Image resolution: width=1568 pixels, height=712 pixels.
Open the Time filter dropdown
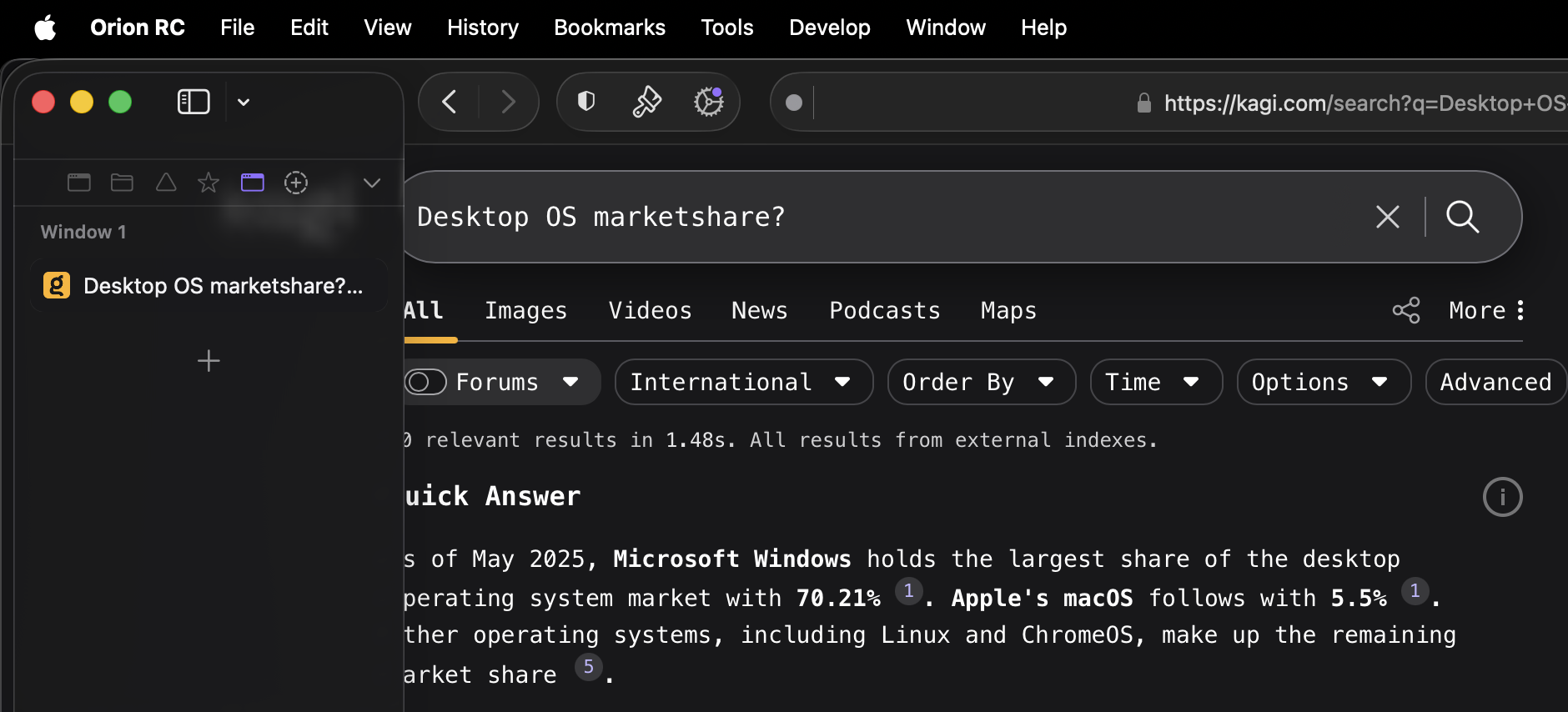[x=1155, y=382]
